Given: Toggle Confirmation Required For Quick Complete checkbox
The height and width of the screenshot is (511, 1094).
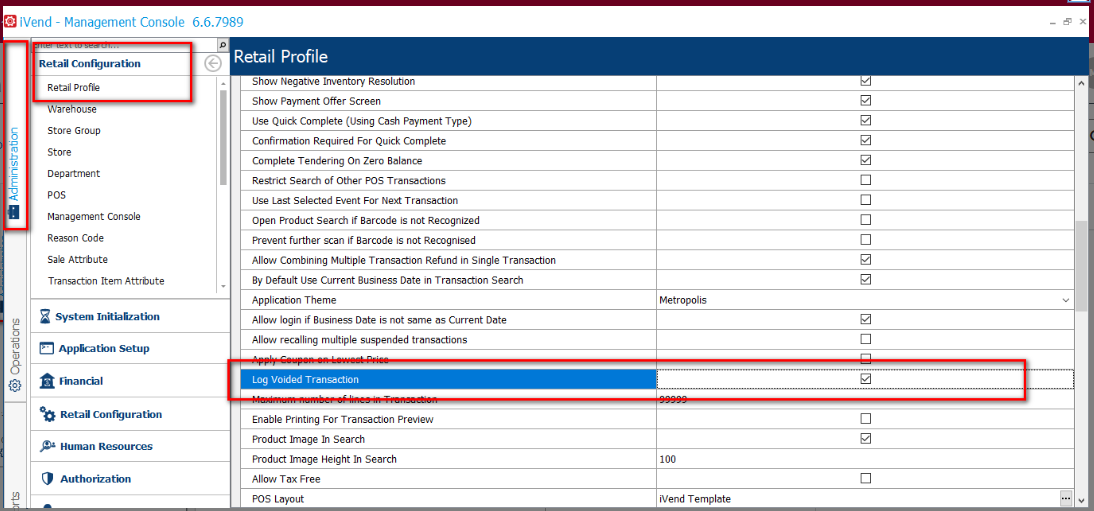Looking at the screenshot, I should [866, 140].
